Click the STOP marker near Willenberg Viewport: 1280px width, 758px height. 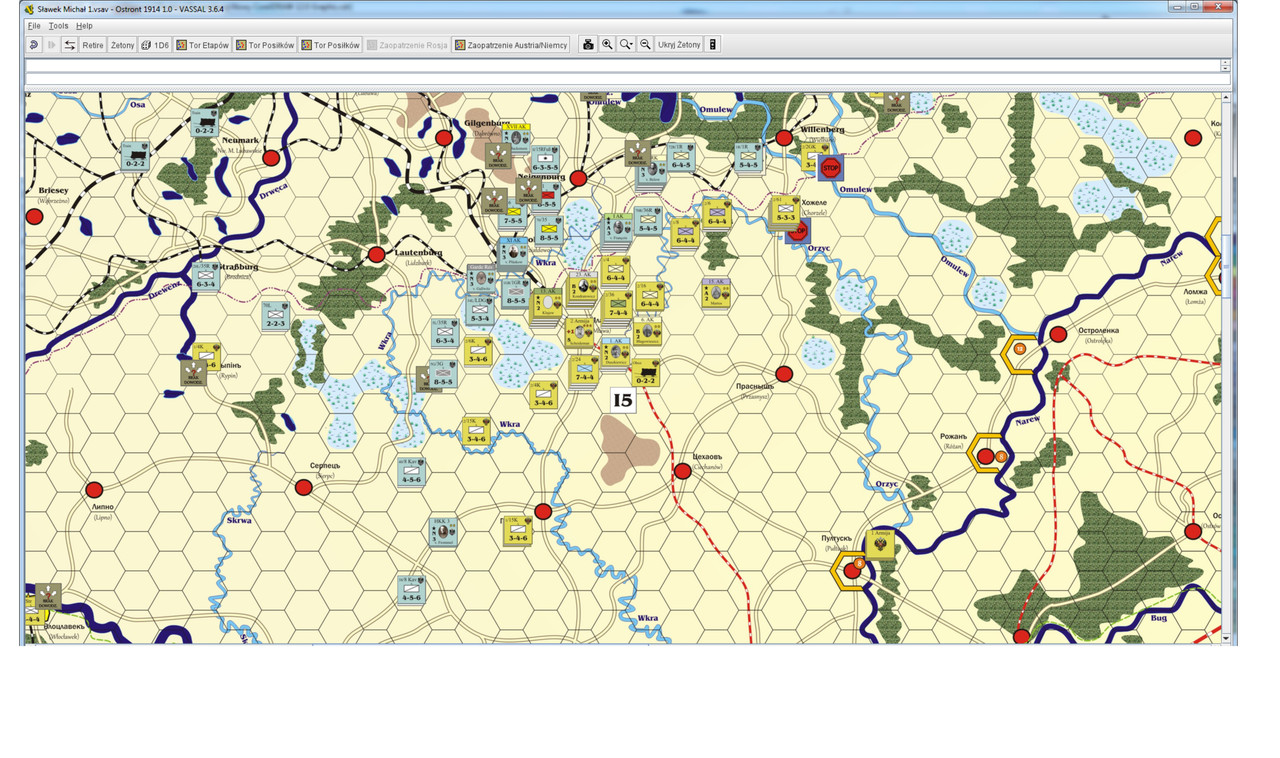pos(831,167)
